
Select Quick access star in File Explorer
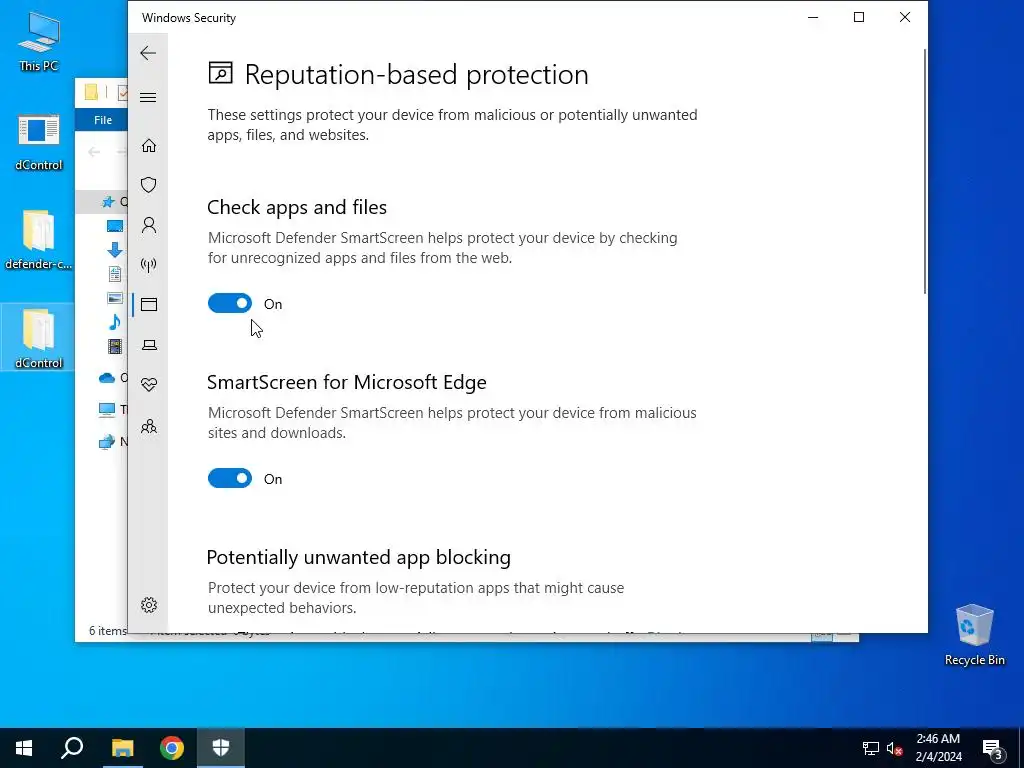108,202
